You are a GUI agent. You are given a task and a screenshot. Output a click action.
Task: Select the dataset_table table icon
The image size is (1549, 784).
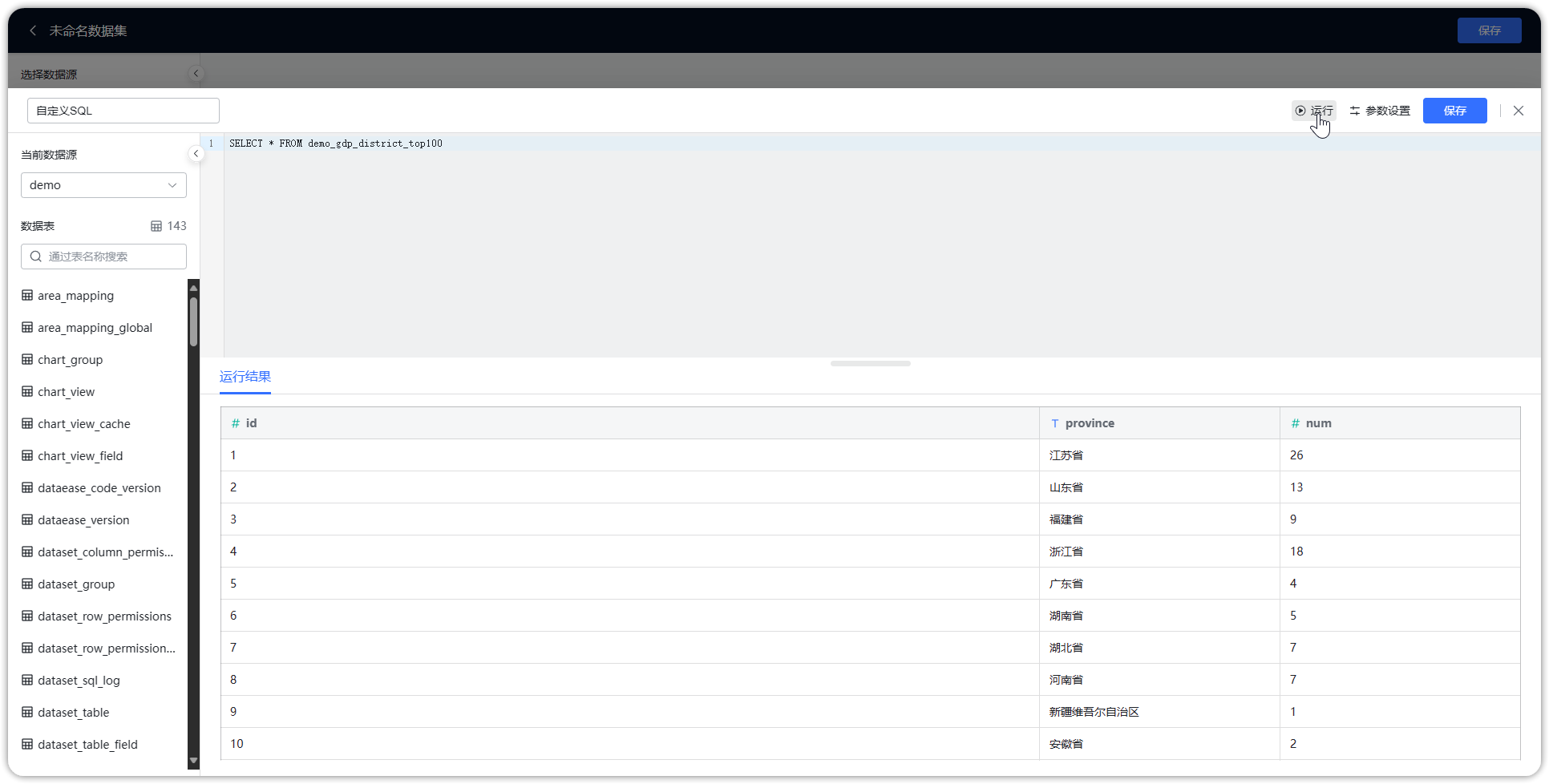(x=27, y=712)
